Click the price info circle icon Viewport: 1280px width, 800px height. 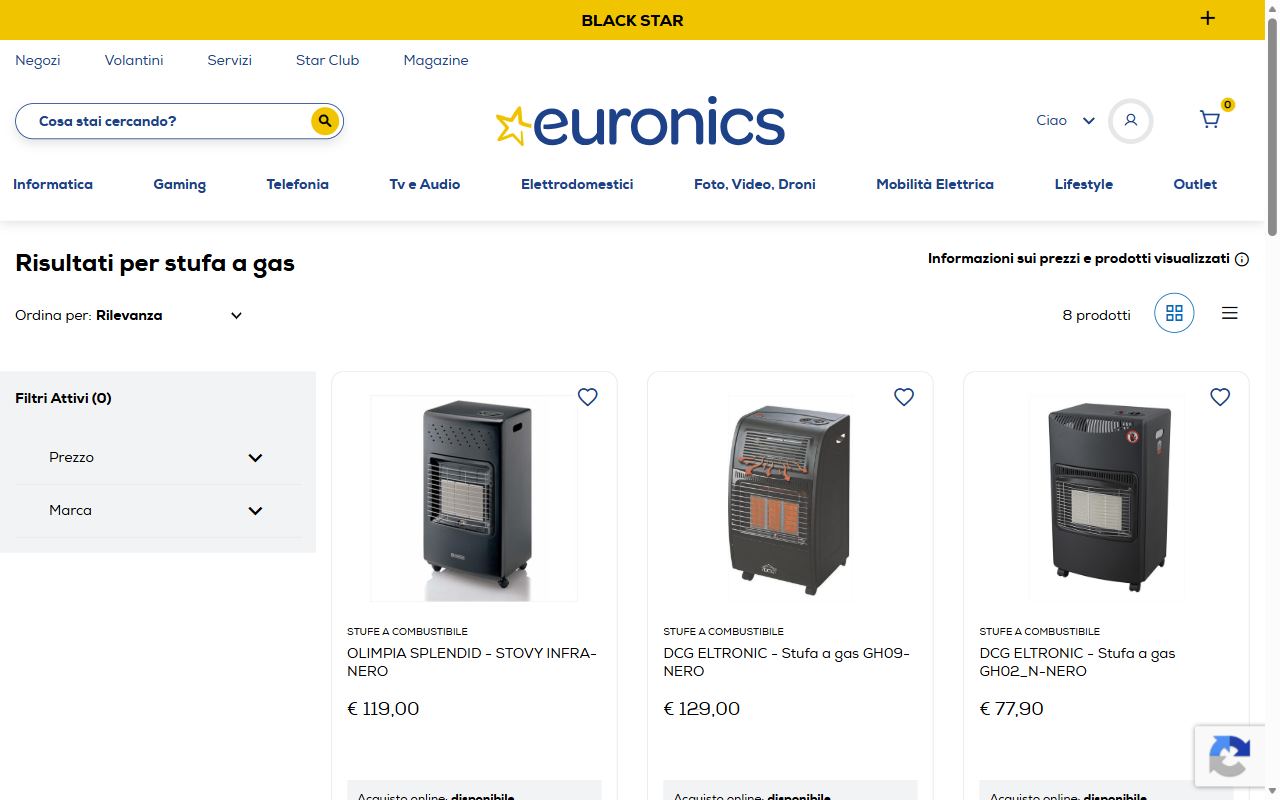(x=1242, y=259)
